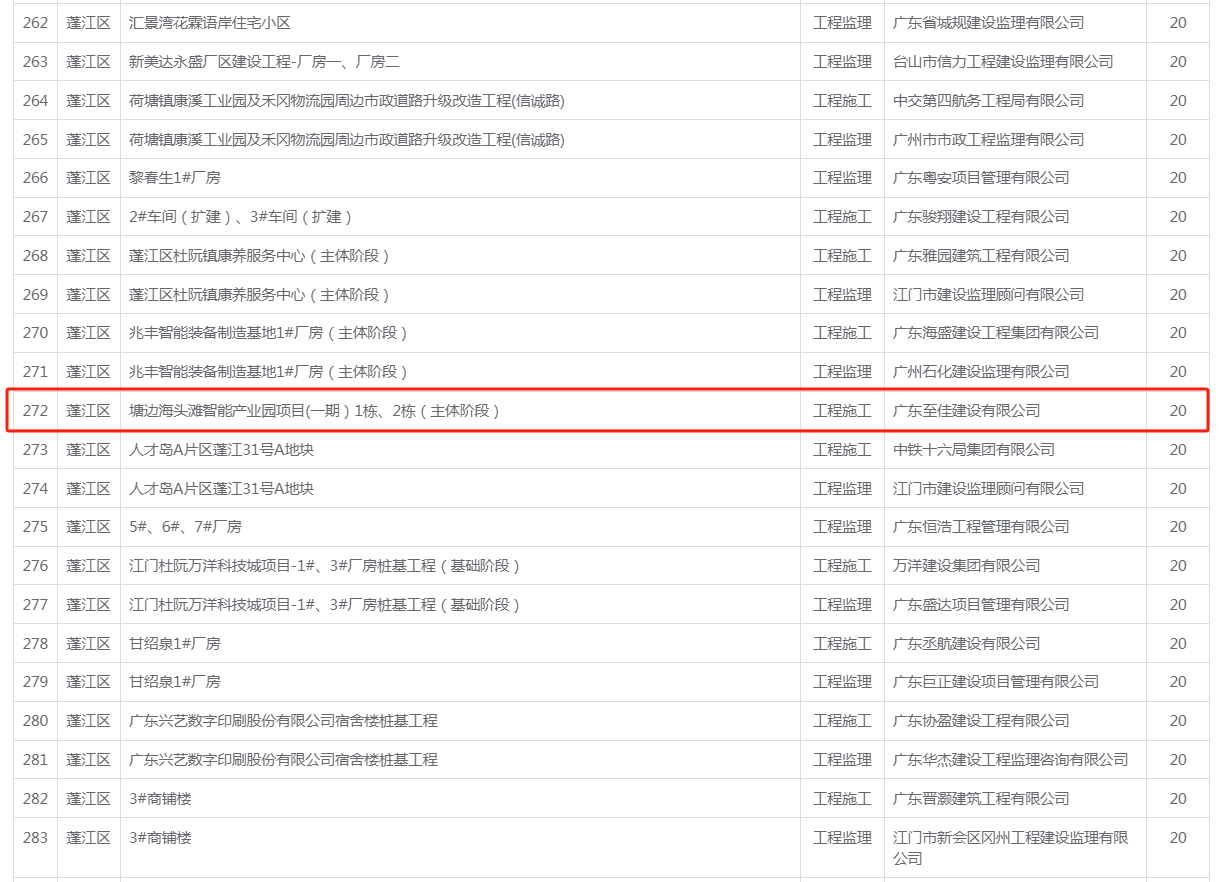Click project name 黎春生1#厂房
Image resolution: width=1227 pixels, height=882 pixels.
(175, 177)
